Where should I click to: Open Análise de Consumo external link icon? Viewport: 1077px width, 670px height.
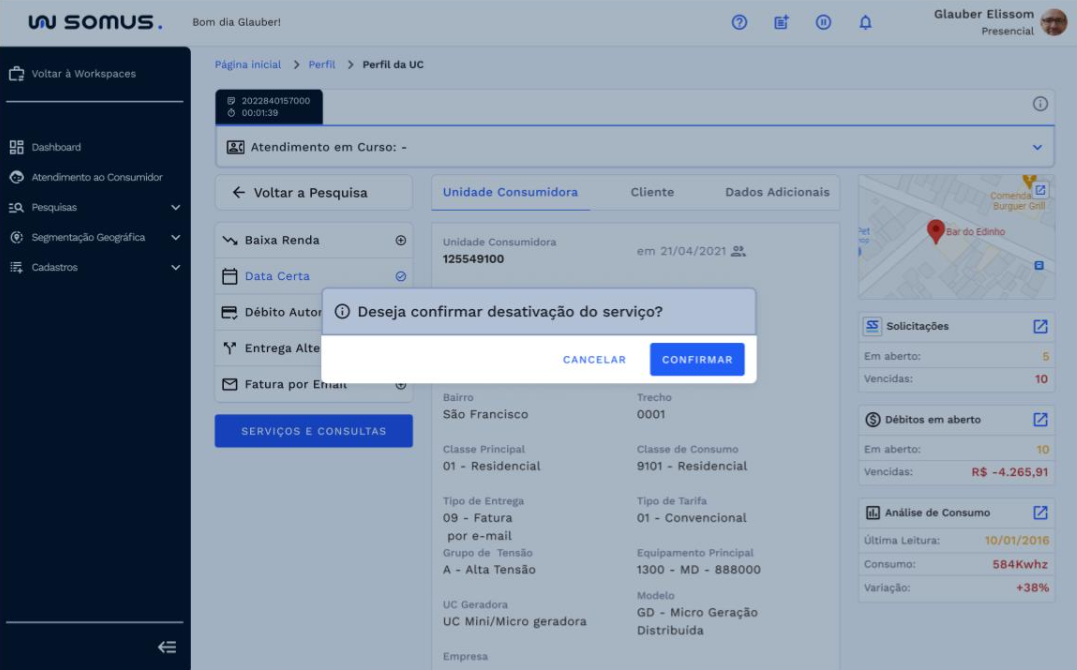pos(1040,513)
